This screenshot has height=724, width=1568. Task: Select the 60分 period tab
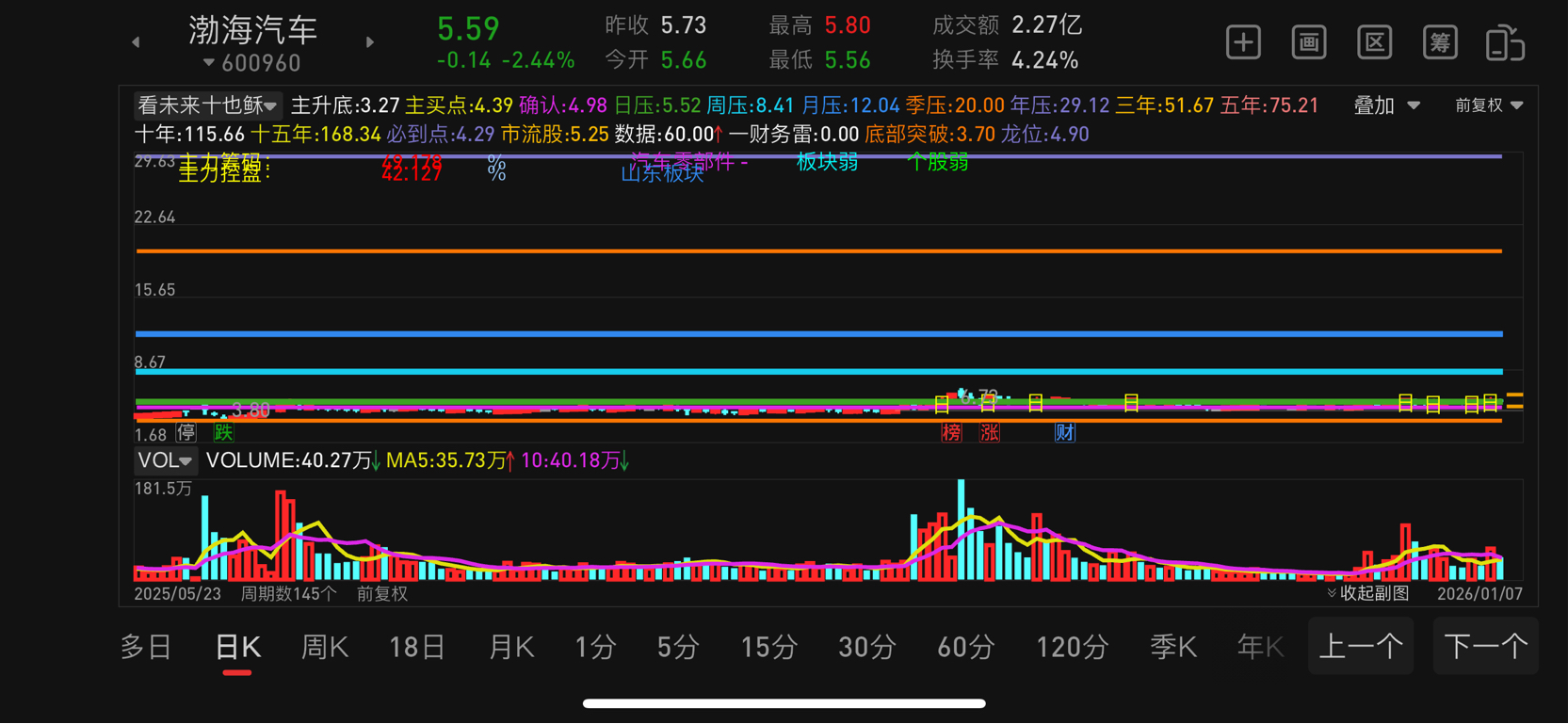coord(965,647)
